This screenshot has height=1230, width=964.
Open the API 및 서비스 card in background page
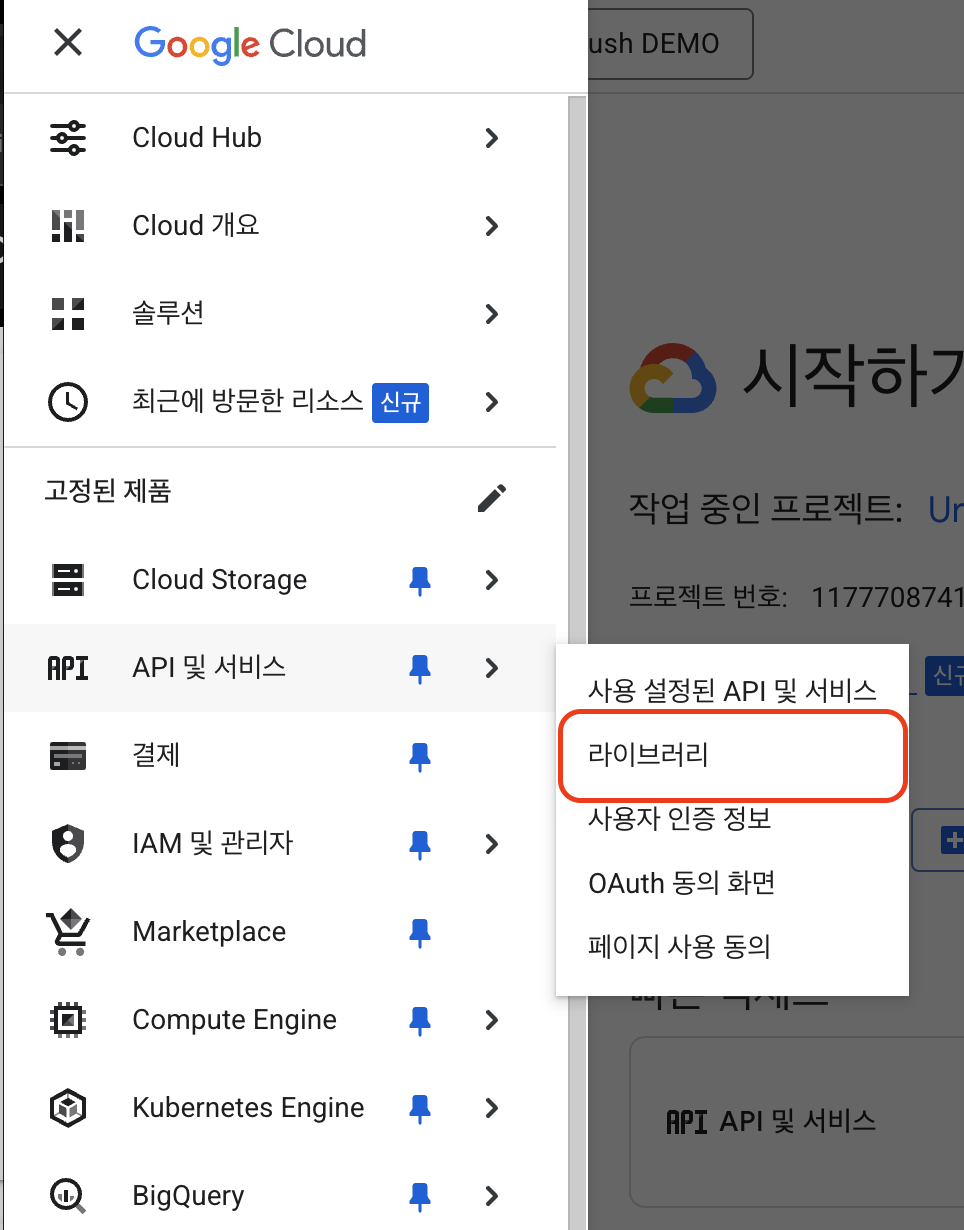(796, 1122)
